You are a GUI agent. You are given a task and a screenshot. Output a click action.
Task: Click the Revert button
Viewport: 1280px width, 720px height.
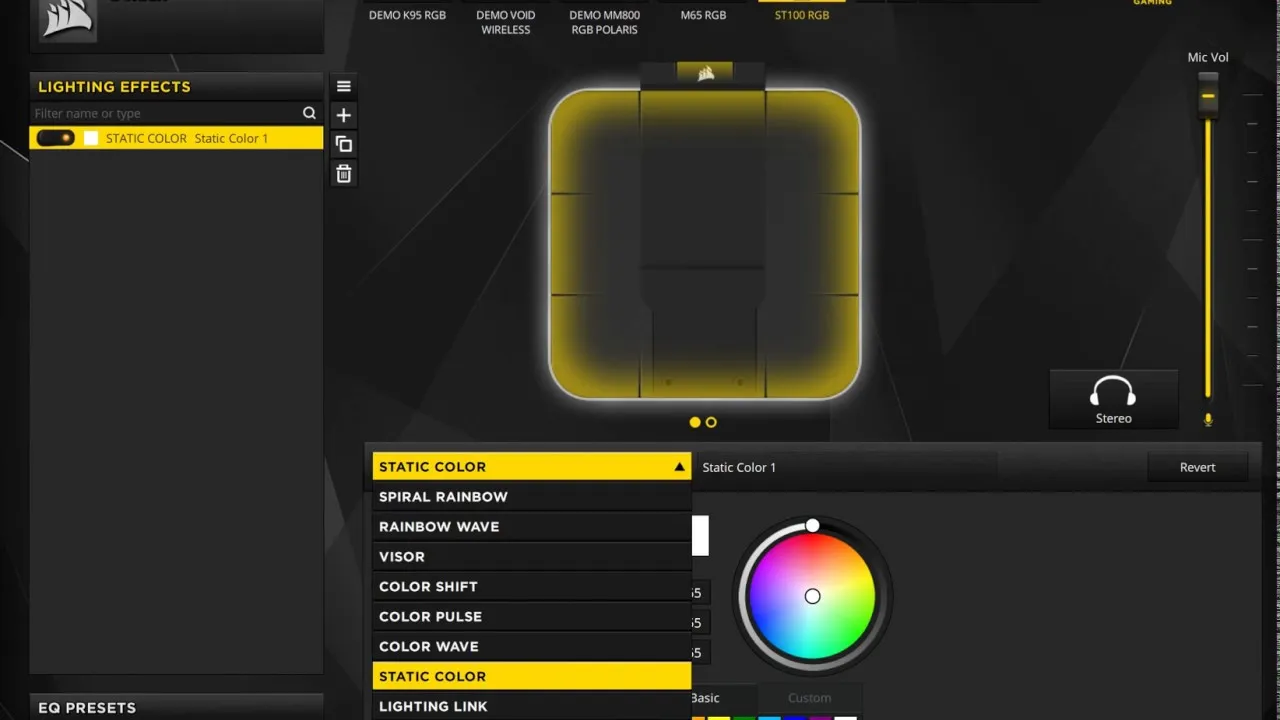[x=1197, y=467]
